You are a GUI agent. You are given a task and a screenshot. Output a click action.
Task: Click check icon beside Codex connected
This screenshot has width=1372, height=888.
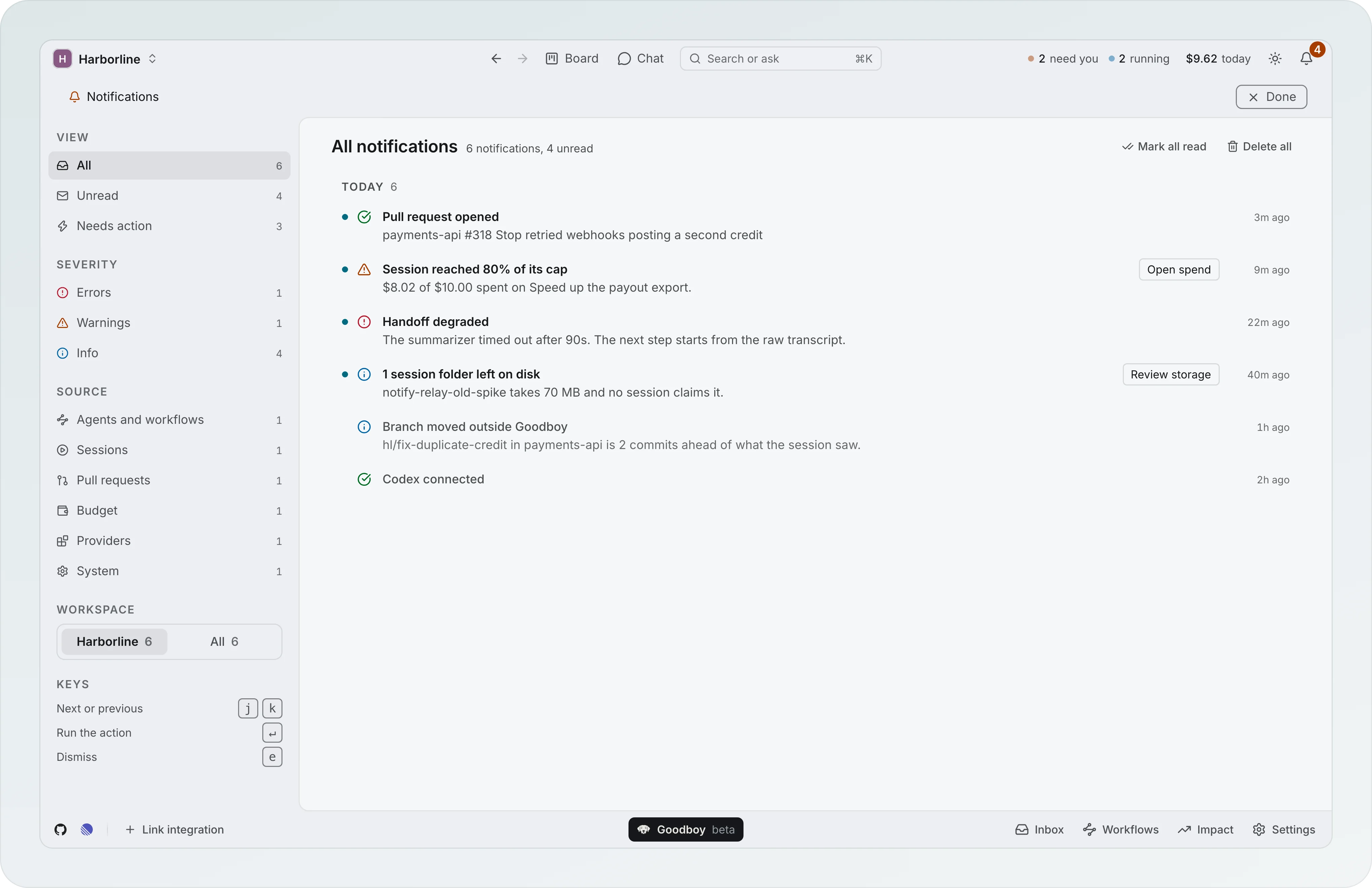coord(364,479)
